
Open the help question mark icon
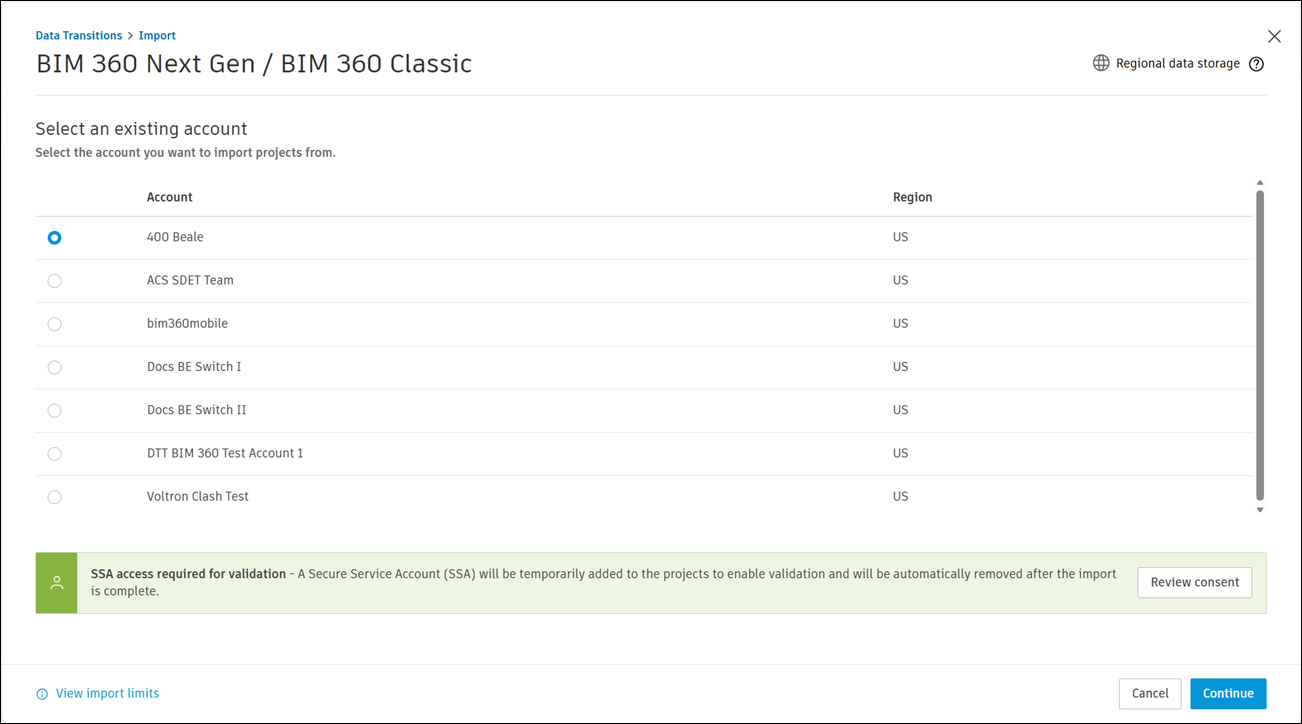(1257, 64)
